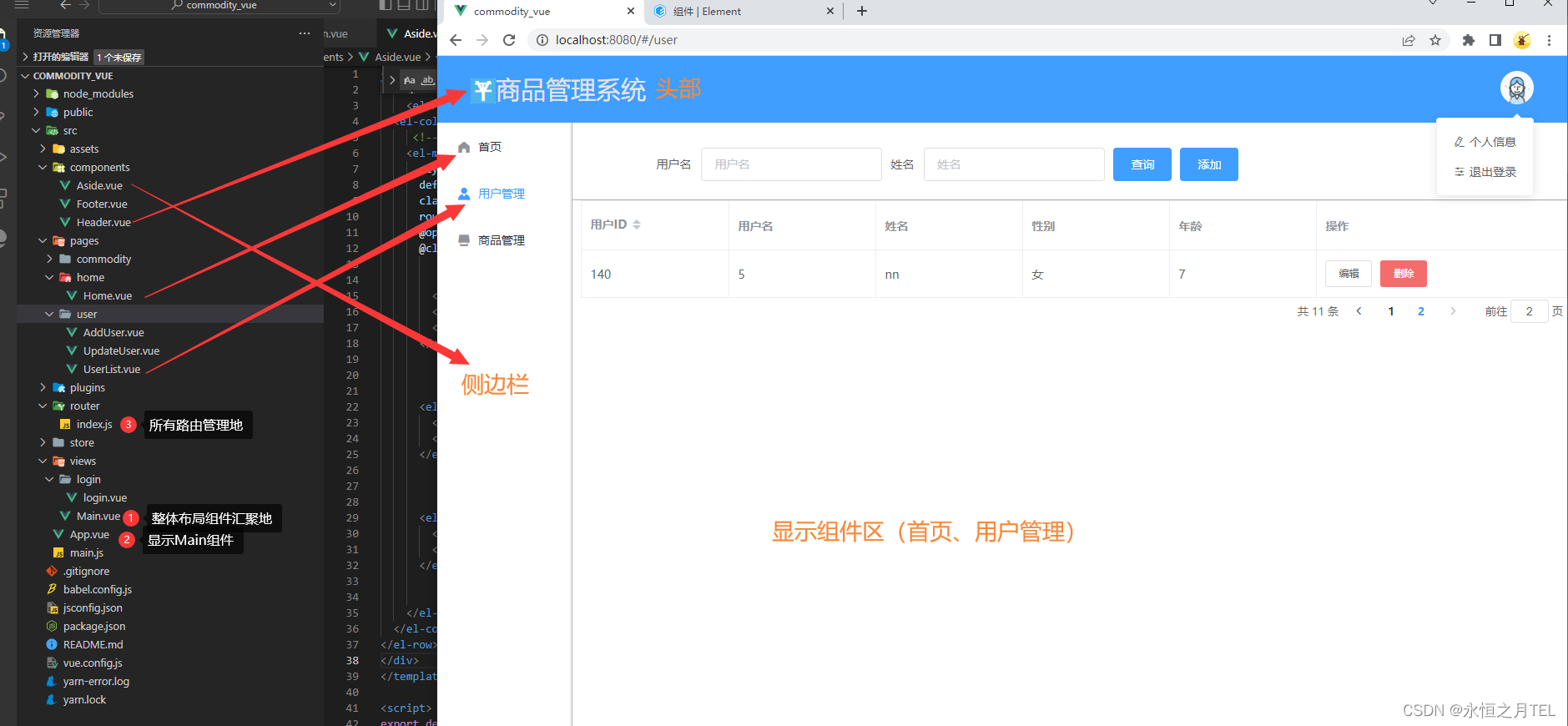Viewport: 1568px width, 726px height.
Task: Go to pagination page 2
Action: (1421, 311)
